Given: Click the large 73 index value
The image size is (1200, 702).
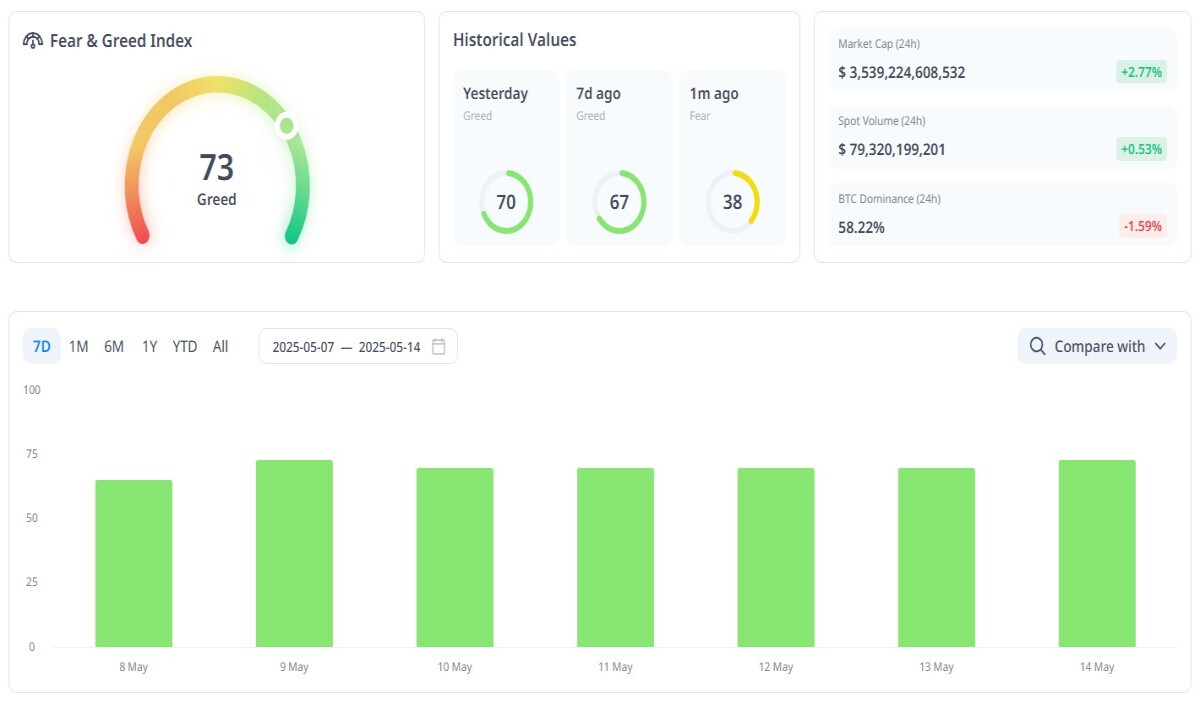Looking at the screenshot, I should coord(216,167).
